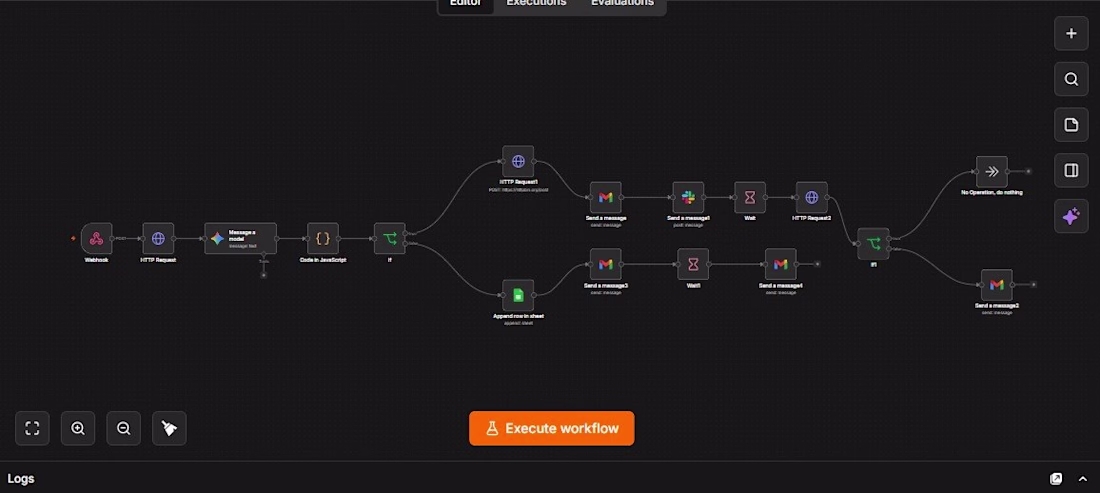Expand the Logs panel chevron
The image size is (1100, 493).
click(x=1082, y=479)
